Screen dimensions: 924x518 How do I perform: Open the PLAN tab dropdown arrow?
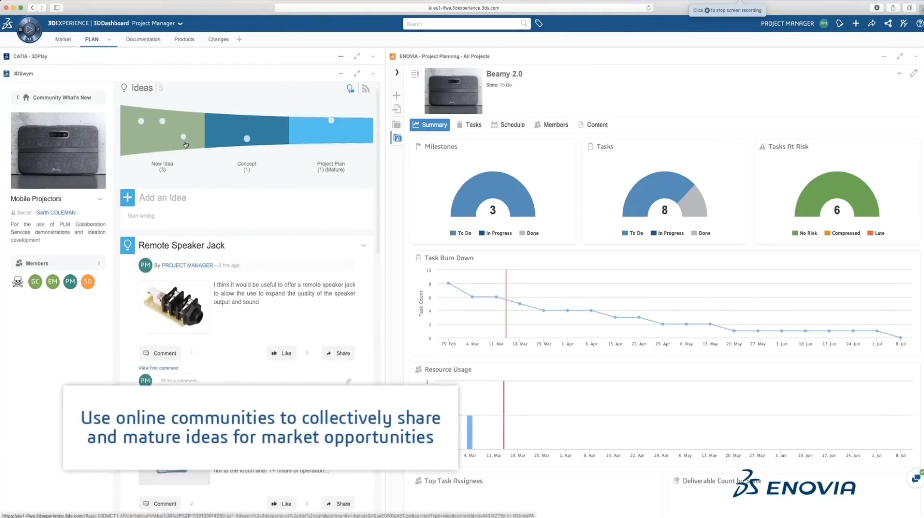pyautogui.click(x=109, y=39)
